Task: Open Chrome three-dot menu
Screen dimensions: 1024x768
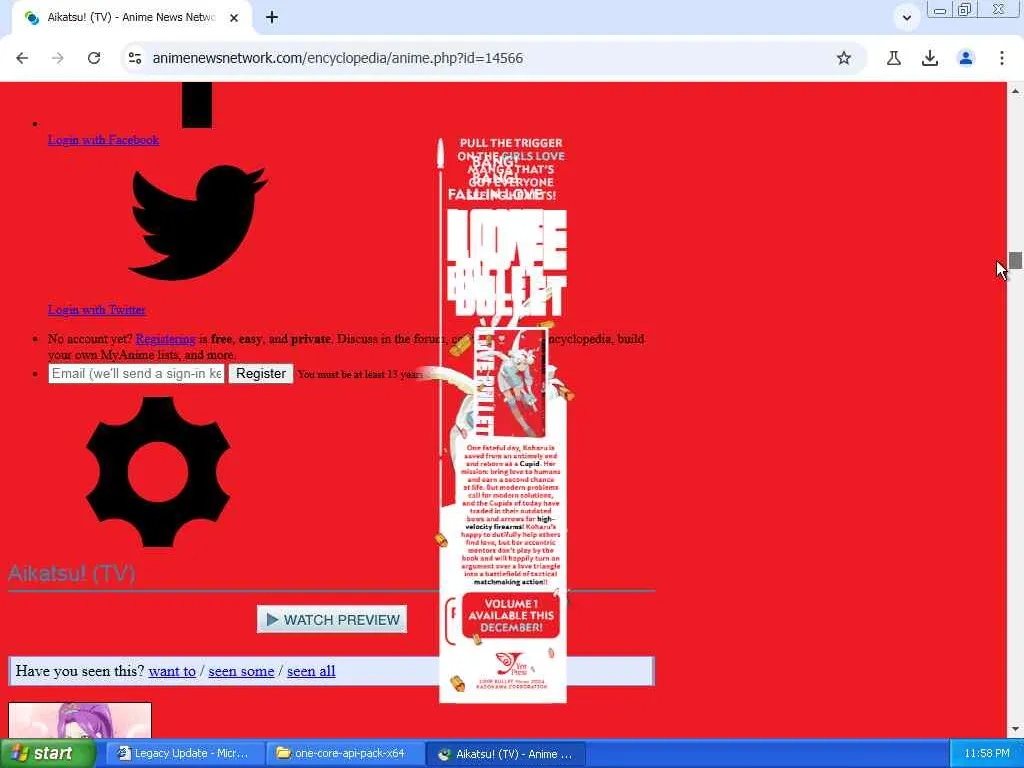Action: [x=1002, y=58]
